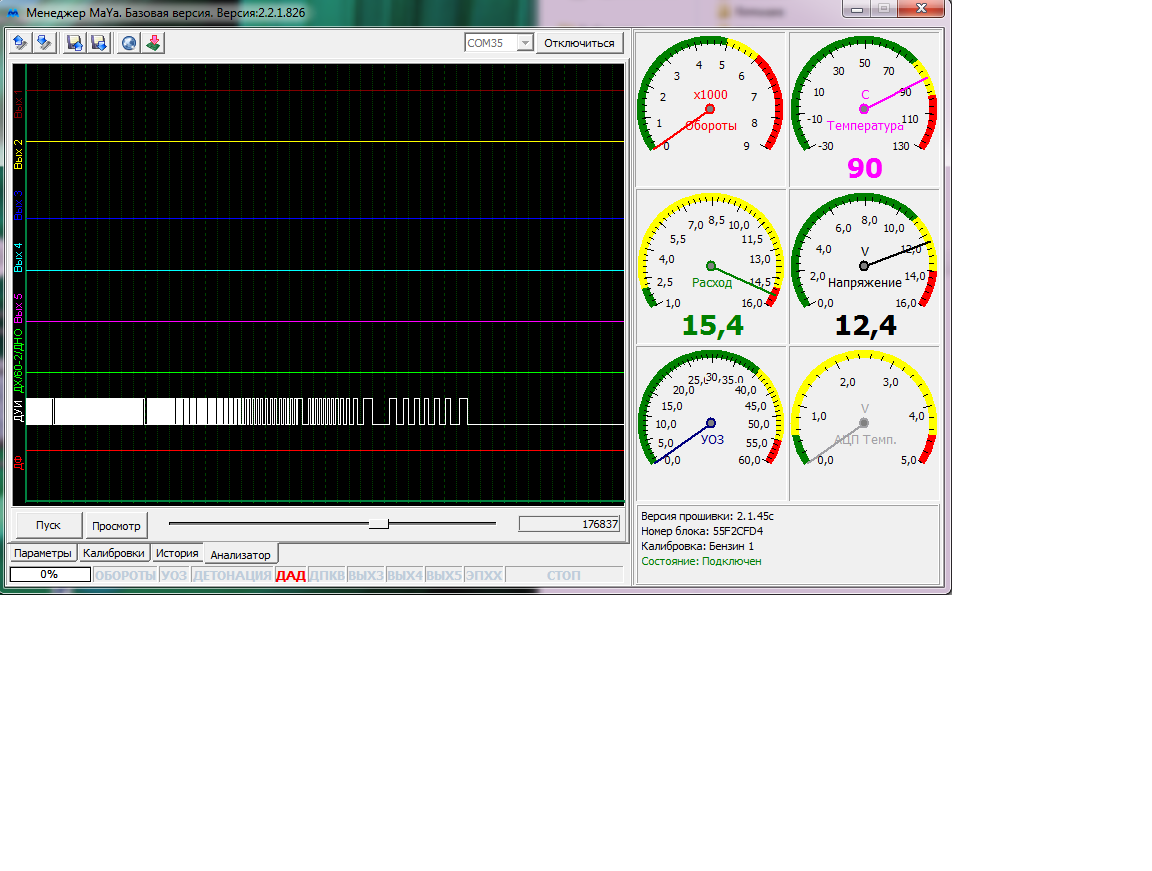This screenshot has width=1152, height=871.
Task: Click the 176837 counter field
Action: tap(569, 524)
